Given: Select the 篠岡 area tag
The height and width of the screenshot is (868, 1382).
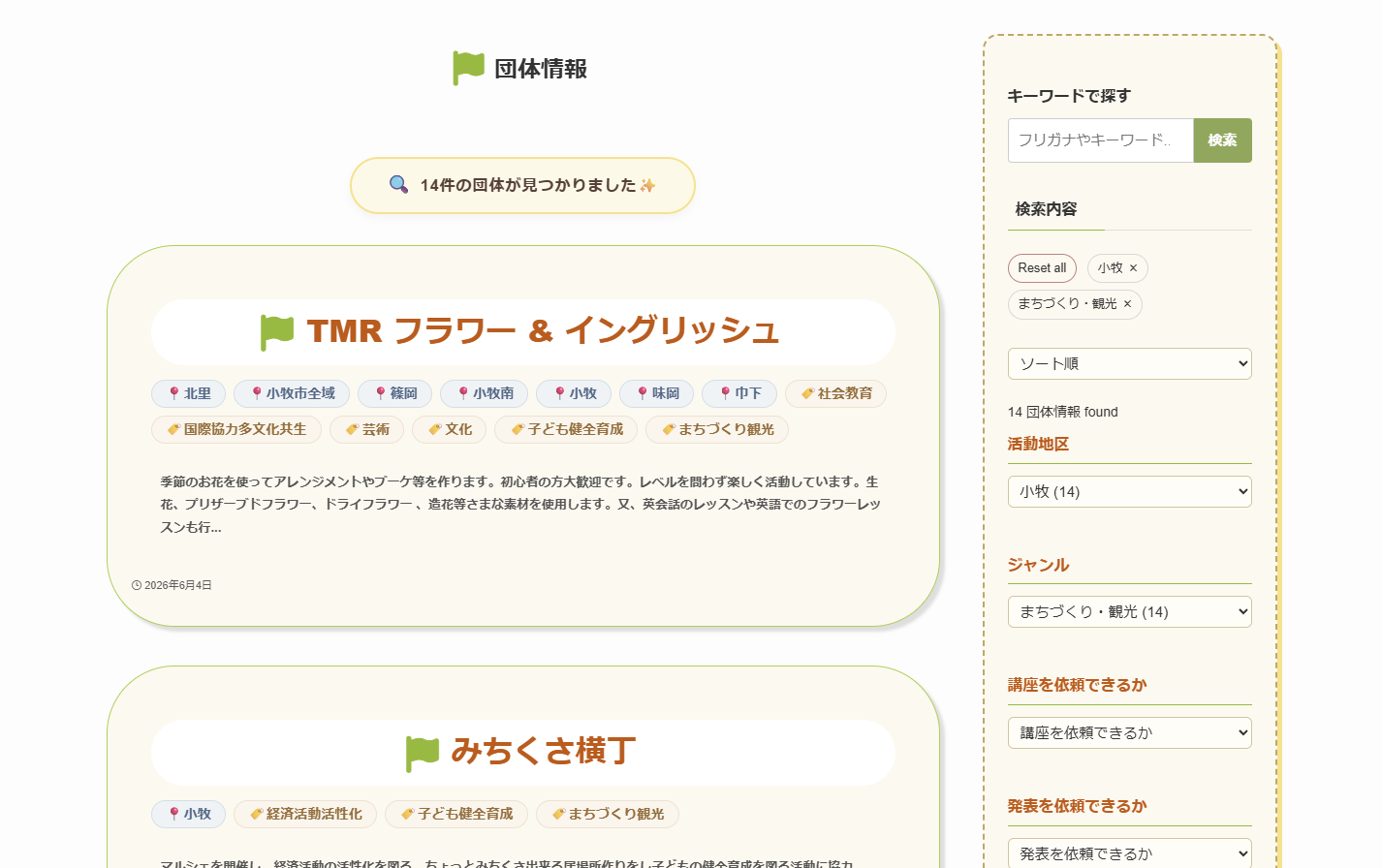Looking at the screenshot, I should point(395,393).
